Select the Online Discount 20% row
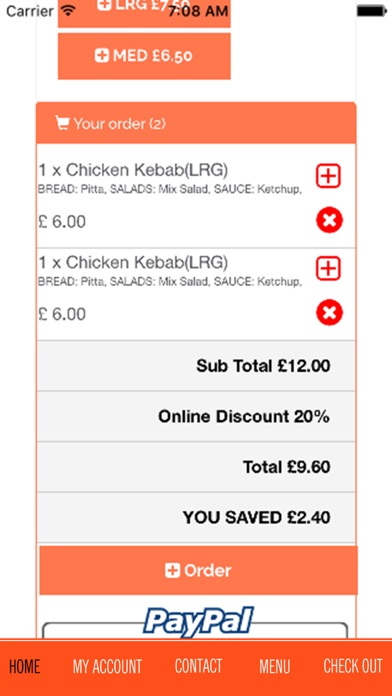392x696 pixels. pos(196,416)
